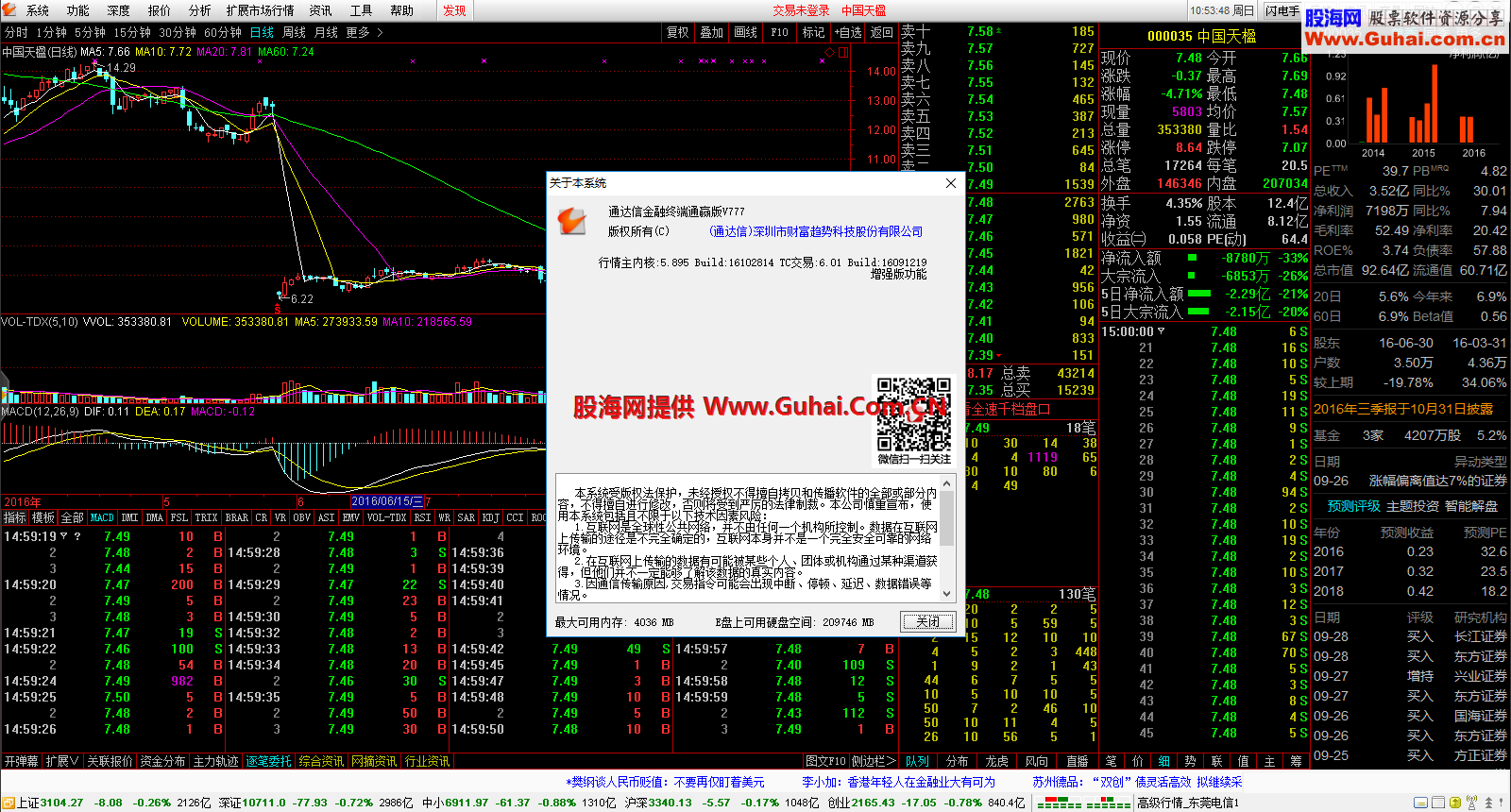Open the 综合资讯 bottom tab
The image size is (1511, 812).
(x=322, y=761)
